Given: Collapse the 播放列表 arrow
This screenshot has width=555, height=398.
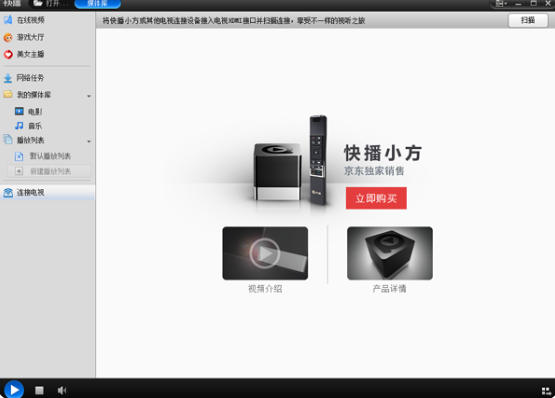Looking at the screenshot, I should pyautogui.click(x=89, y=141).
